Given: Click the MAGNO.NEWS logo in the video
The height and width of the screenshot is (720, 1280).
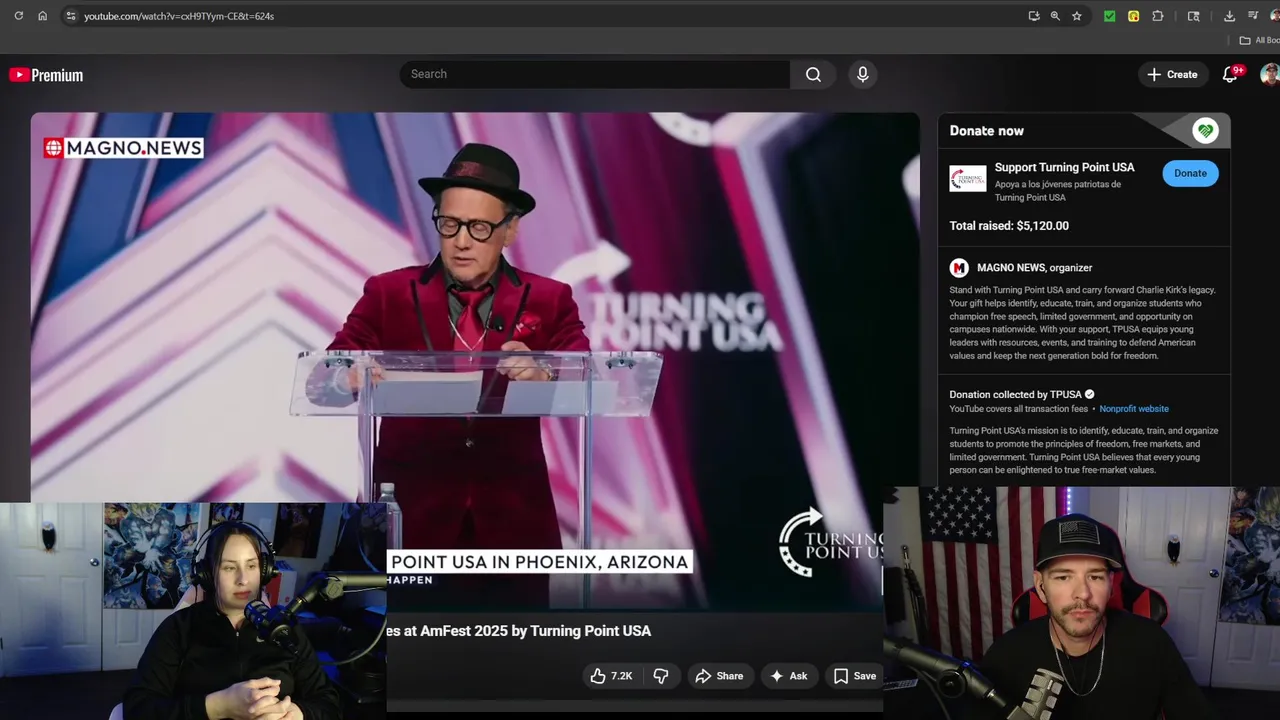Looking at the screenshot, I should (123, 148).
